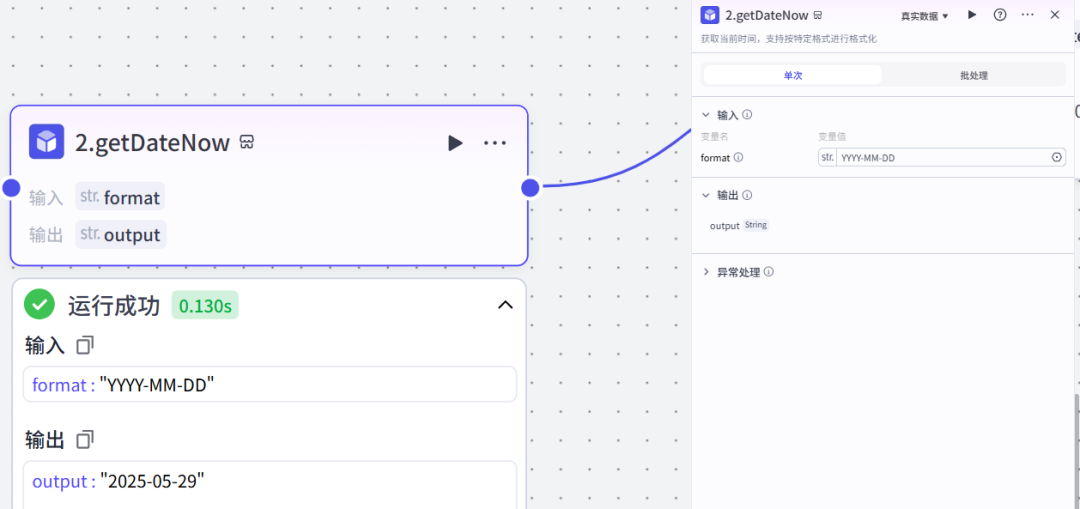Show info tooltip next to 输入 heading
The height and width of the screenshot is (509, 1080).
point(747,115)
